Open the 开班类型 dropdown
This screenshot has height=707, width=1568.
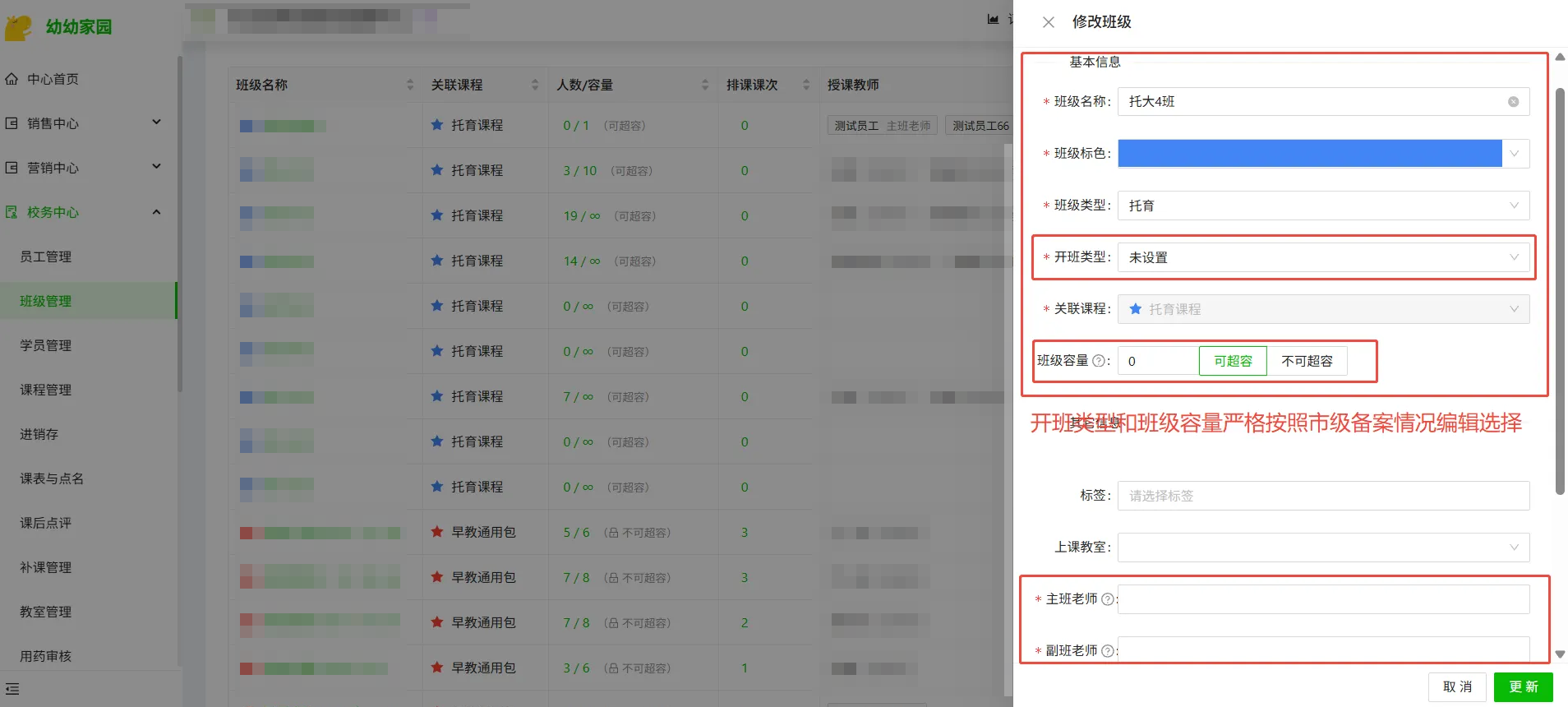[x=1323, y=257]
